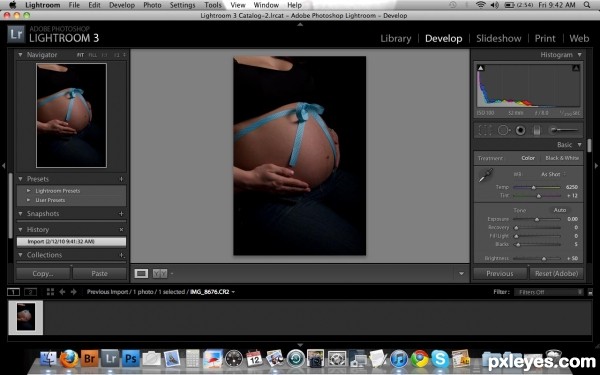This screenshot has width=600, height=375.
Task: Open the Develop menu in menu bar
Action: pyautogui.click(x=122, y=5)
